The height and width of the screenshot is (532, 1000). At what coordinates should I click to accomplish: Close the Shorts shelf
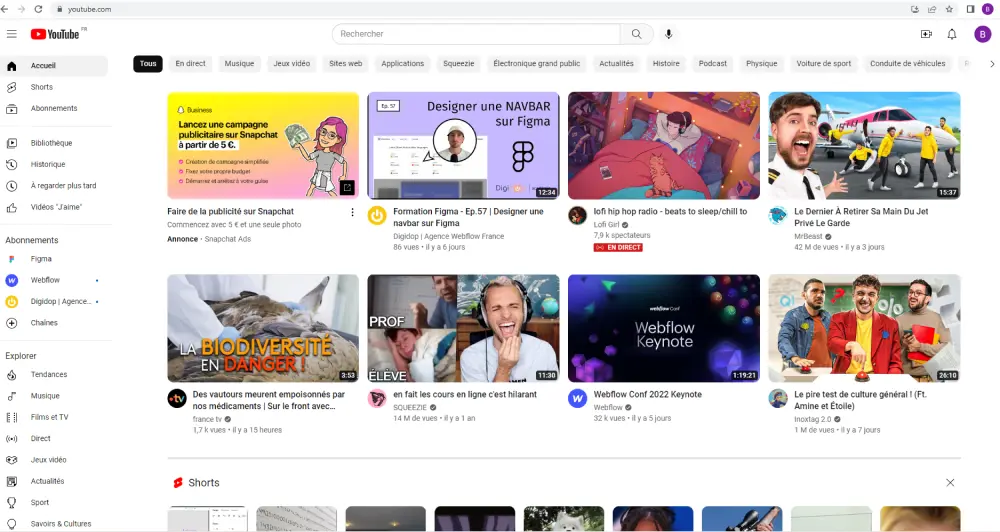(x=950, y=483)
